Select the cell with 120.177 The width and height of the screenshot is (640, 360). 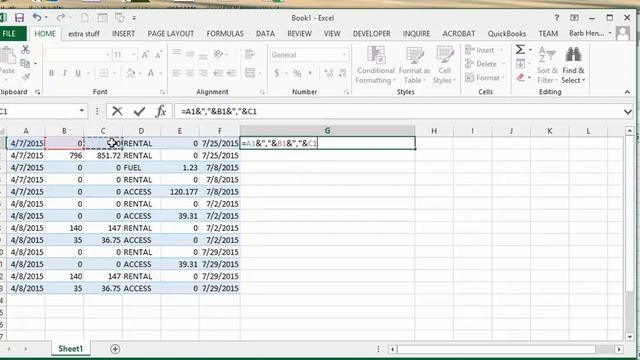180,191
